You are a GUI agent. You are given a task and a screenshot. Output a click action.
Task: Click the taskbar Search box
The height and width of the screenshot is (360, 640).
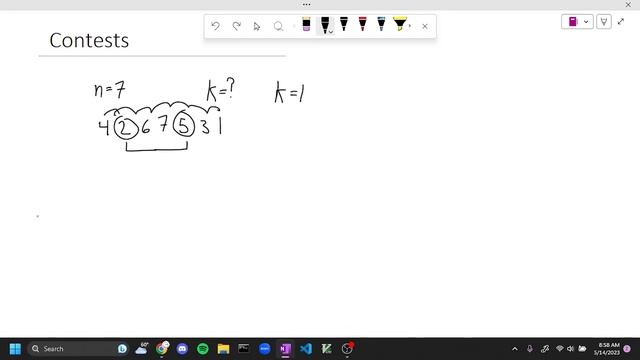pyautogui.click(x=78, y=349)
